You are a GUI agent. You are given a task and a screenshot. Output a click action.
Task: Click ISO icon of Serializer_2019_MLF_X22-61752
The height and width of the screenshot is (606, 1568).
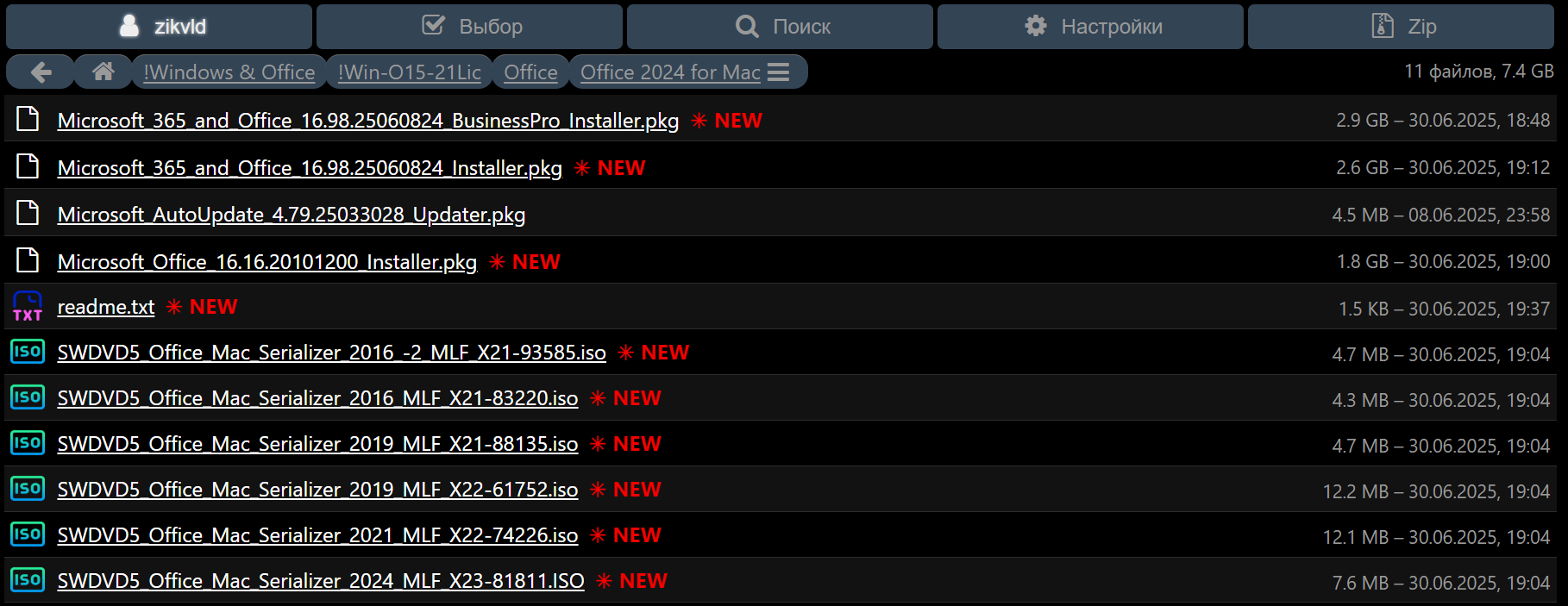(28, 489)
